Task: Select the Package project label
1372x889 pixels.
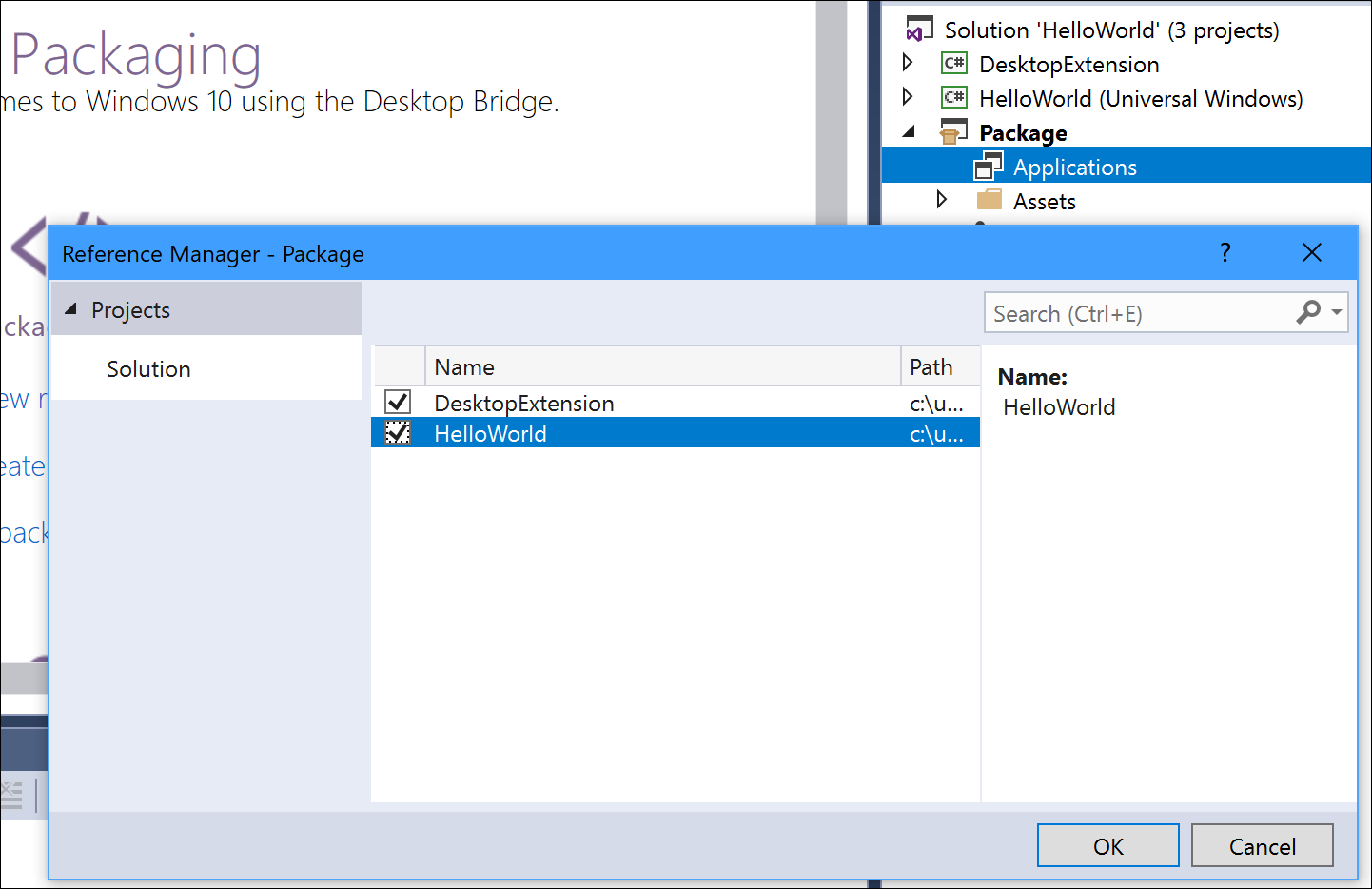Action: coord(1023,133)
